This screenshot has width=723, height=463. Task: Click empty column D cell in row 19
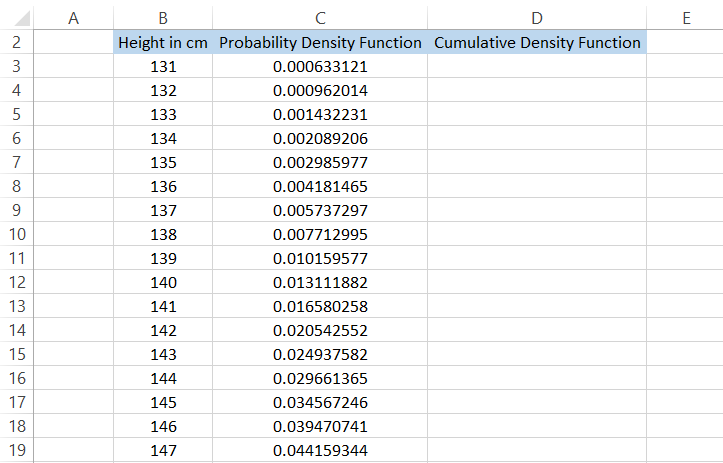point(537,450)
